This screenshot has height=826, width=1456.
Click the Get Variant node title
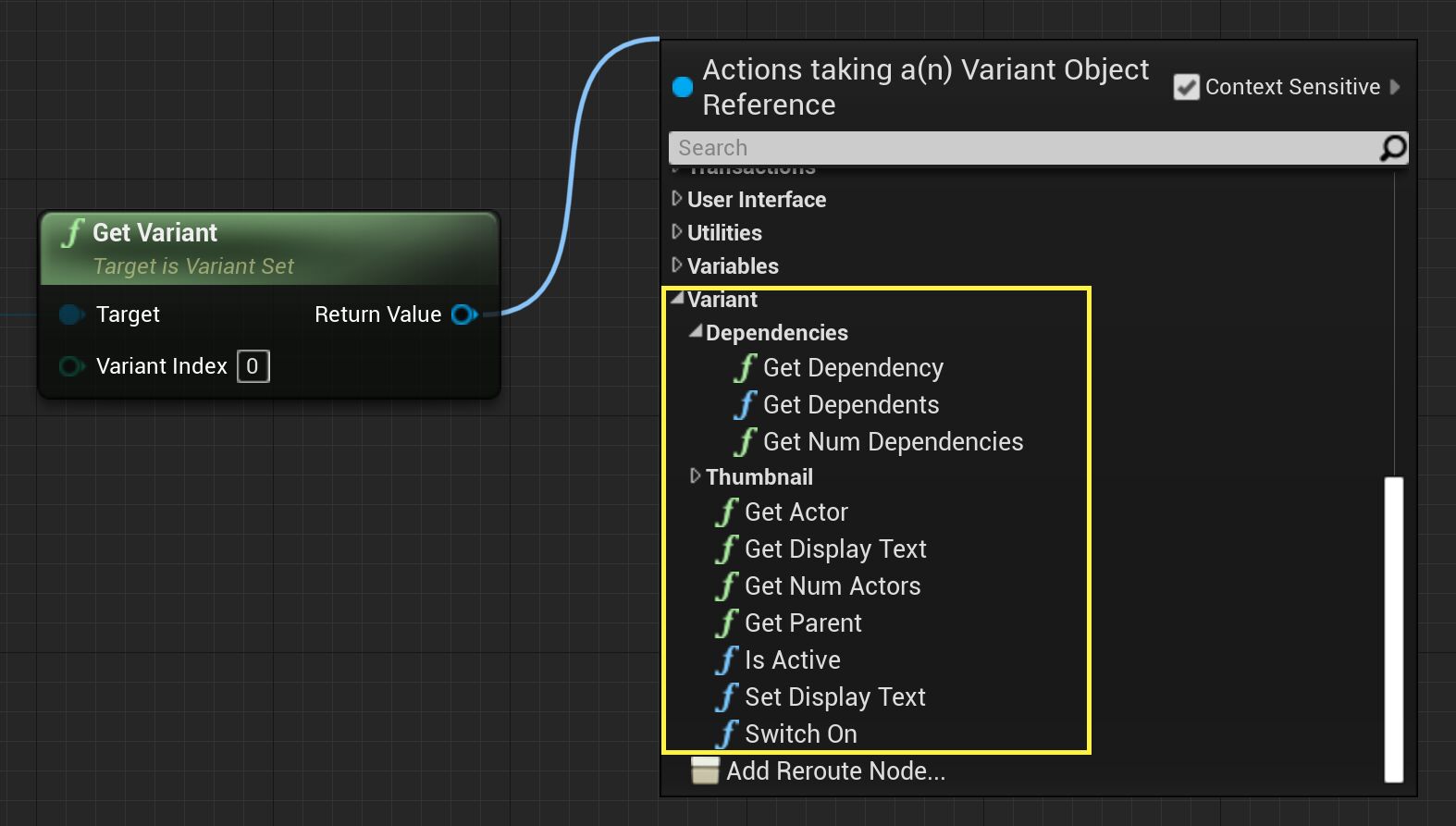pos(154,233)
